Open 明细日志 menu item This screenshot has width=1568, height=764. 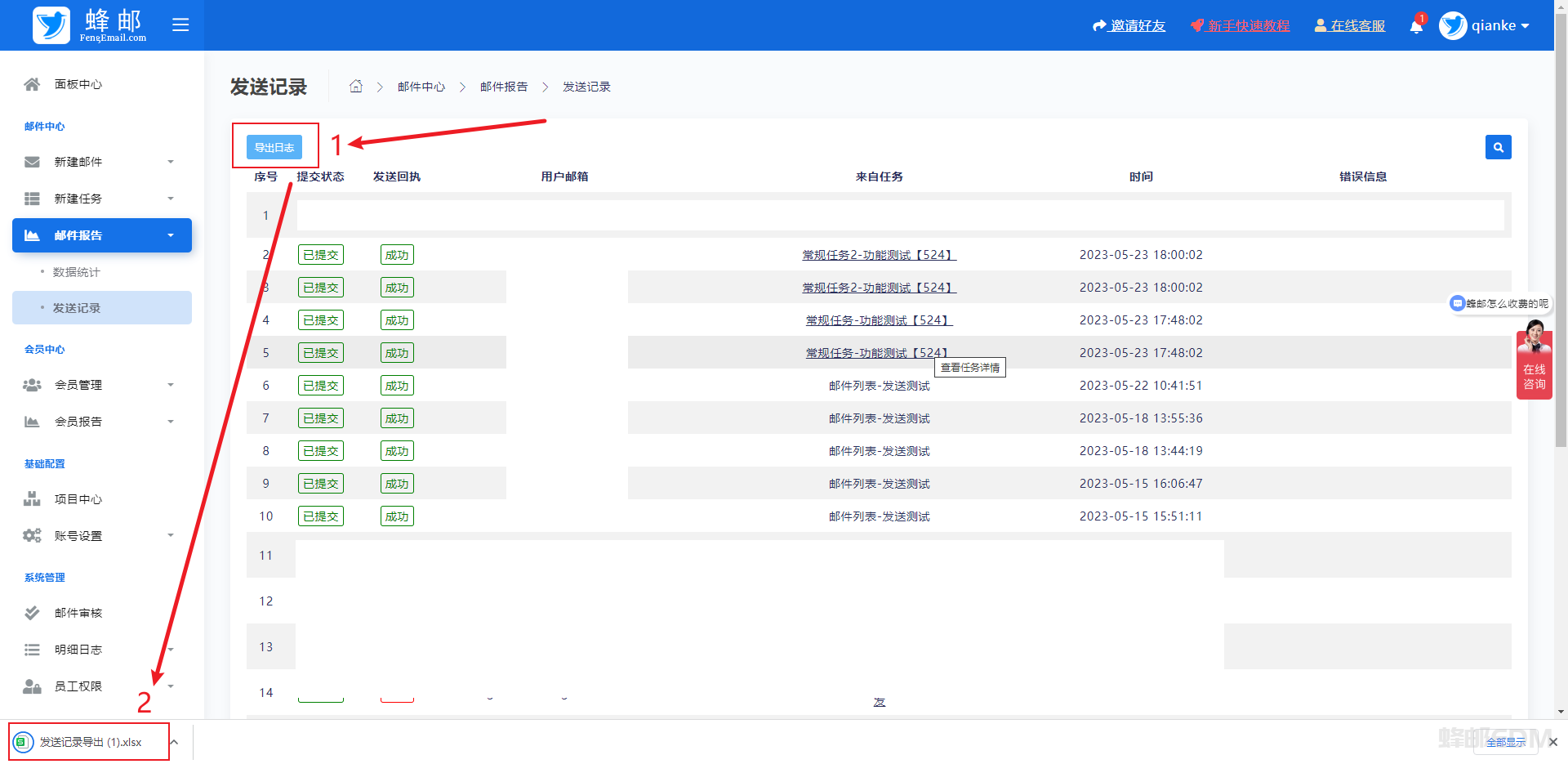tap(78, 650)
